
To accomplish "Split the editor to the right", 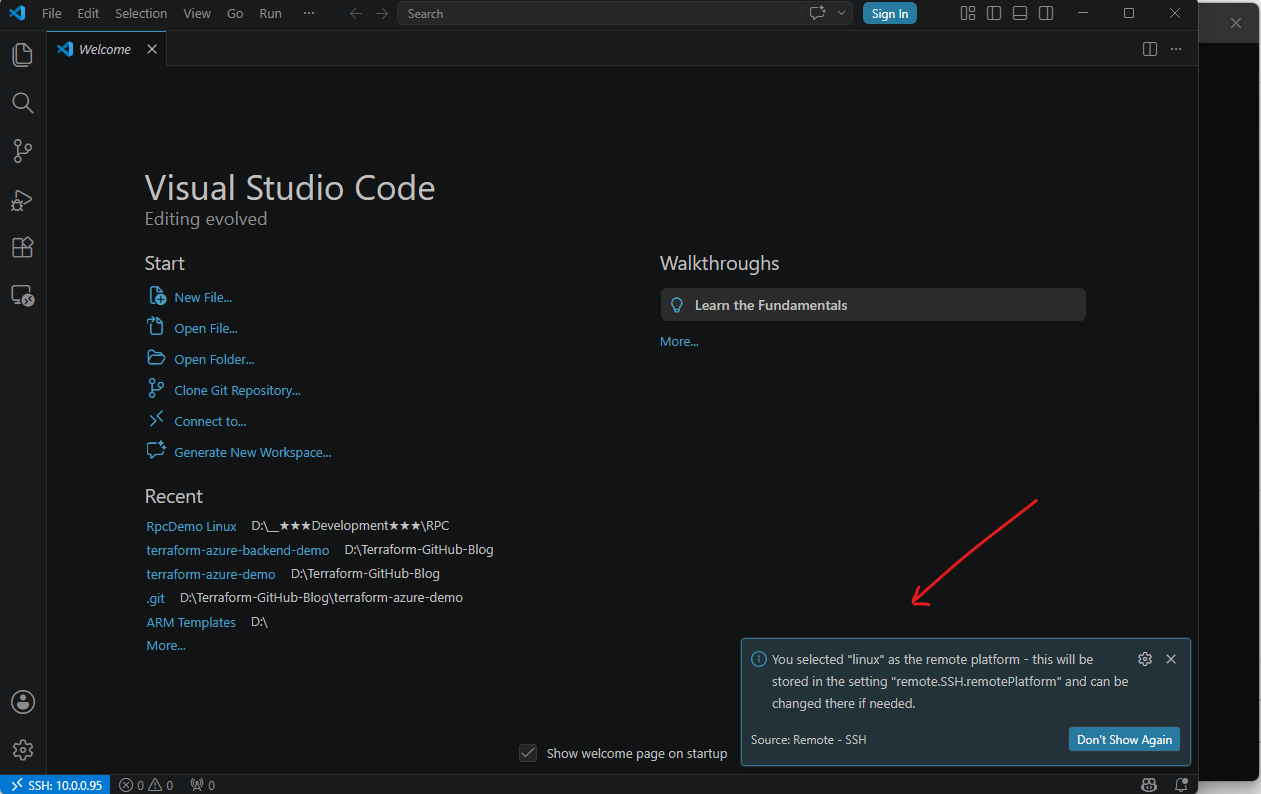I will coord(1150,49).
